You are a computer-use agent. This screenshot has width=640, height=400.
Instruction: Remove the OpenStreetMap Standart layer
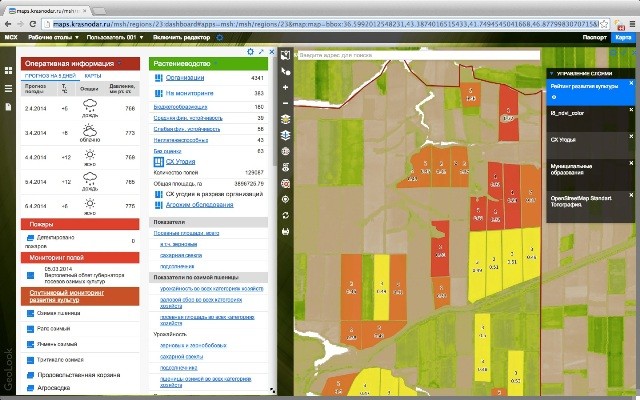(631, 195)
